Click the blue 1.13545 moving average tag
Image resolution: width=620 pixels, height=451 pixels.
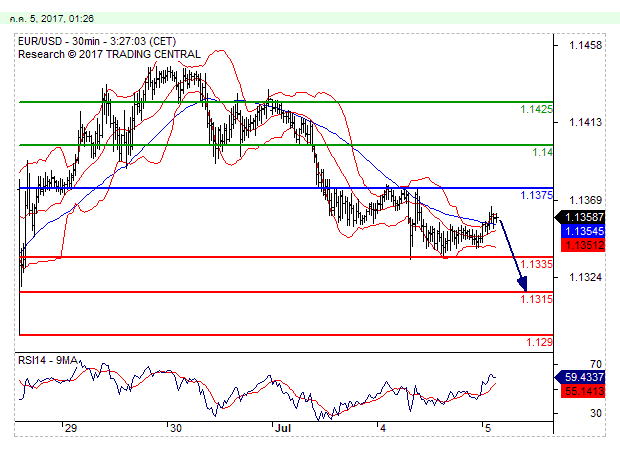583,231
